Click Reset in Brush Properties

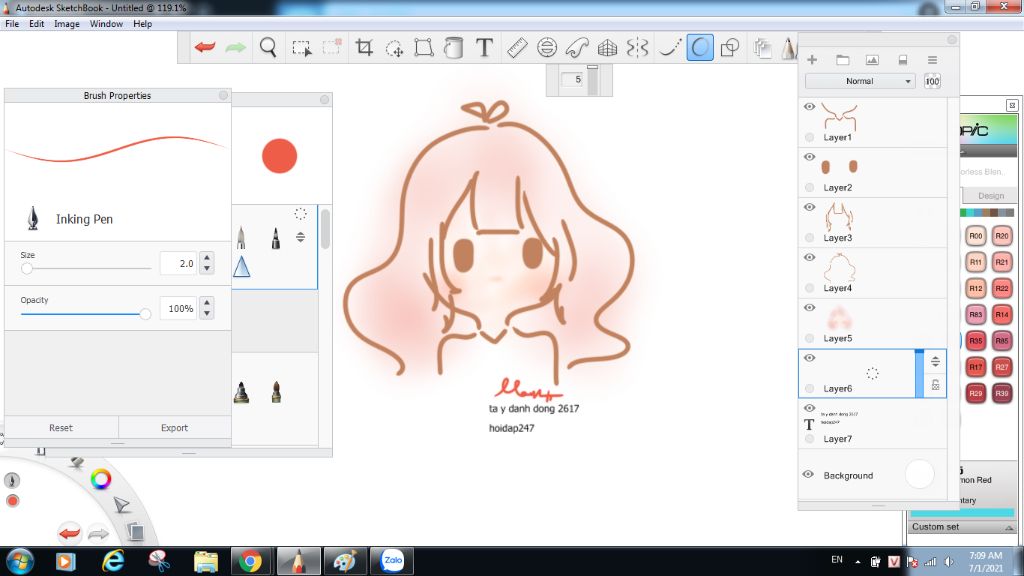[61, 428]
